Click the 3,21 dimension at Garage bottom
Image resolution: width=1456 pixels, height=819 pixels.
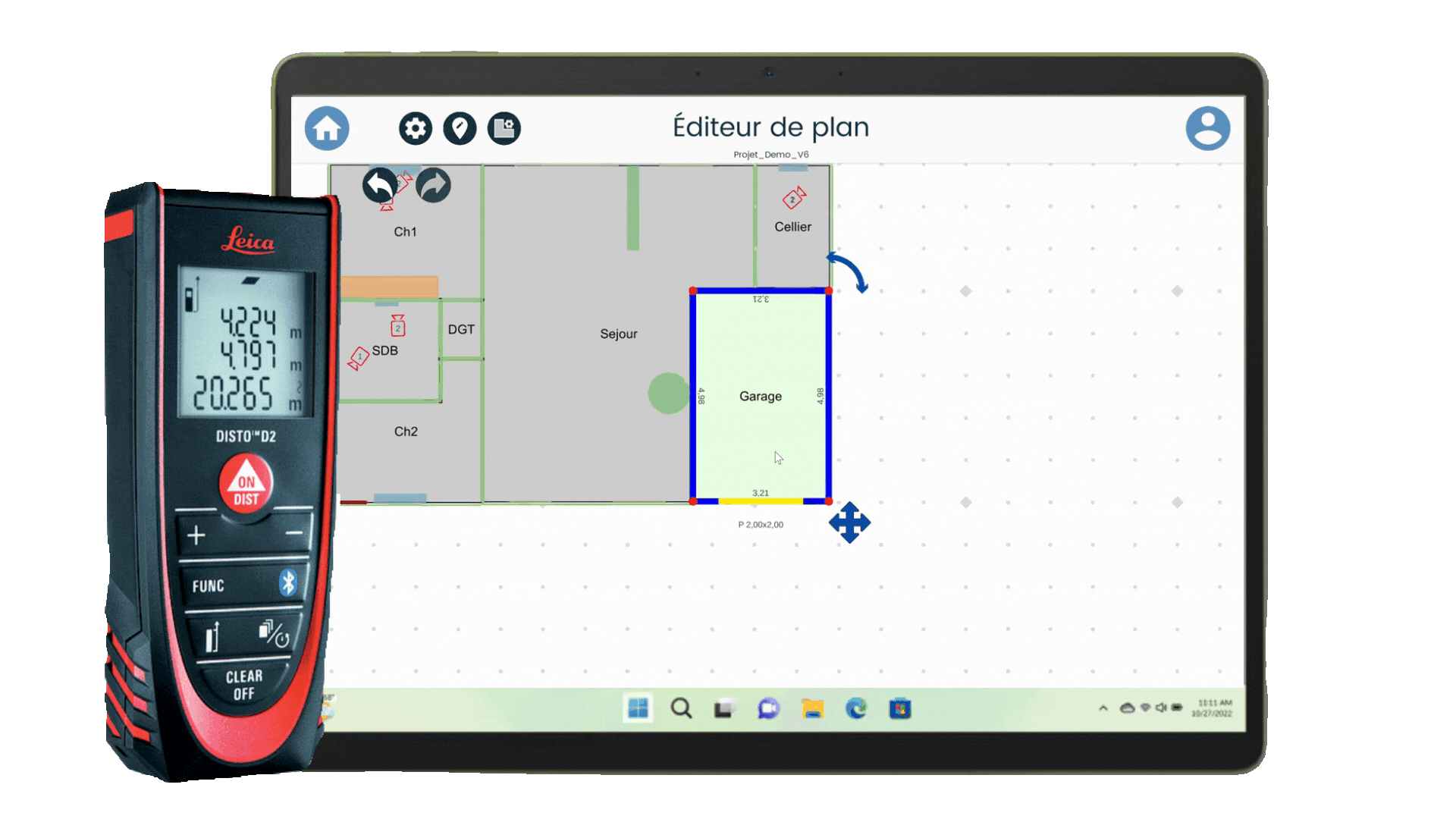[761, 493]
